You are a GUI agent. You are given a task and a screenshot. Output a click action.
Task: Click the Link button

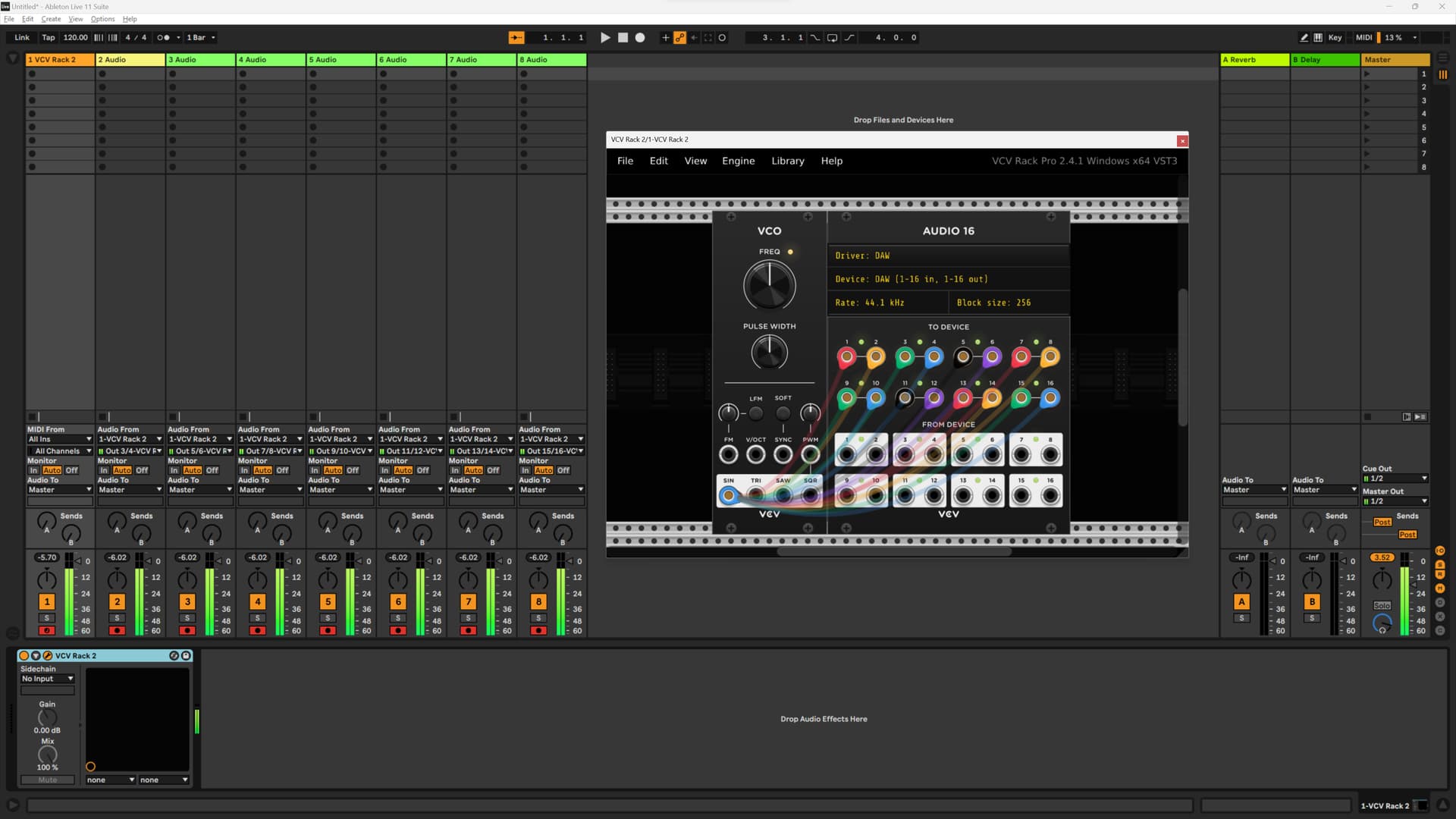[22, 37]
